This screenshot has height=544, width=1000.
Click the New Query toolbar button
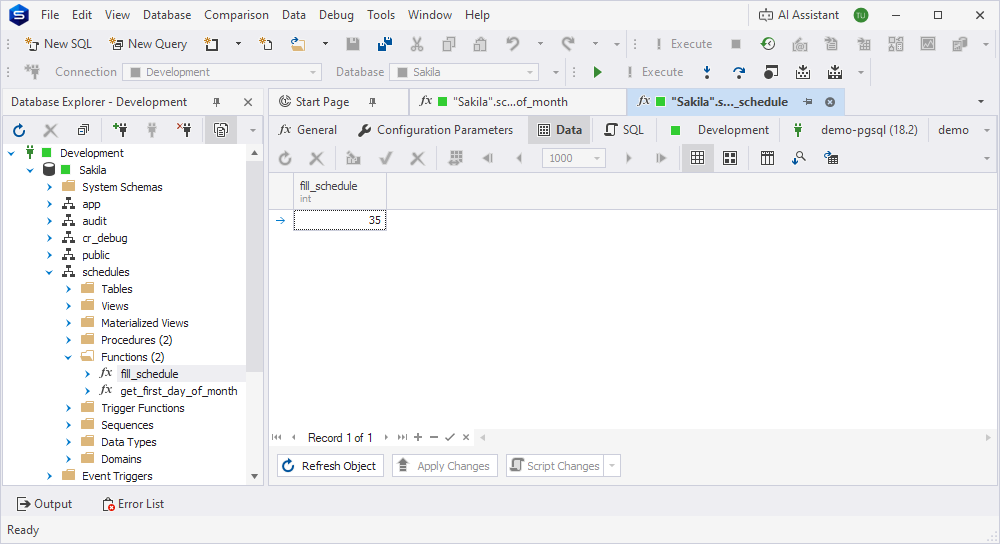click(x=148, y=44)
